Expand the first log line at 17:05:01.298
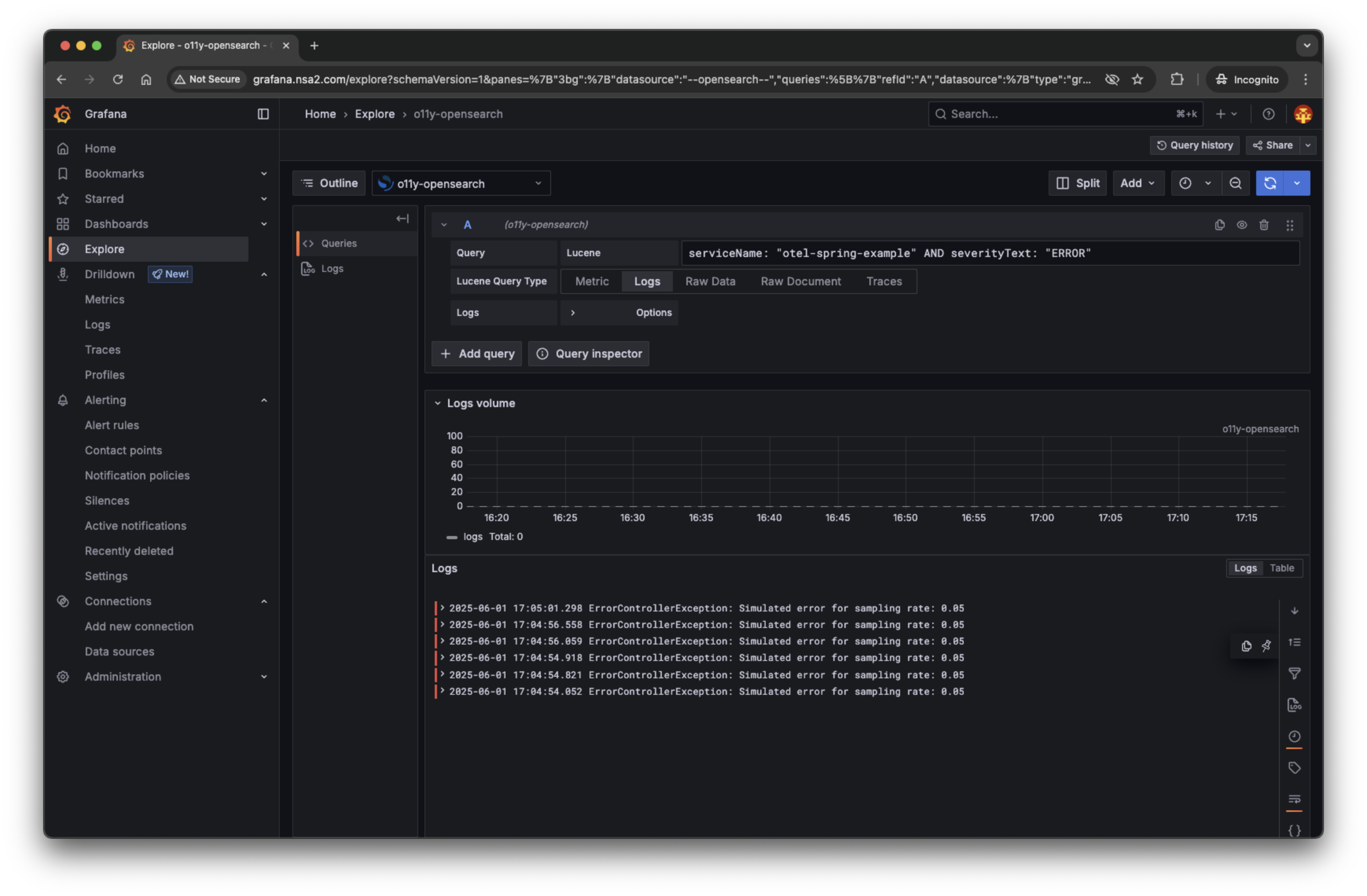The height and width of the screenshot is (896, 1367). [442, 608]
